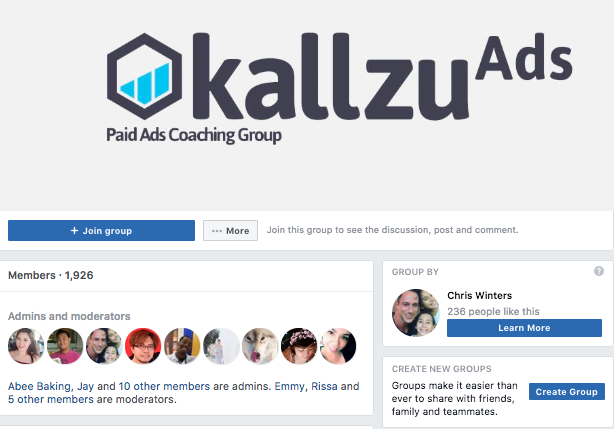
Task: Click the first admin avatar with red-haired woman
Action: 26,346
